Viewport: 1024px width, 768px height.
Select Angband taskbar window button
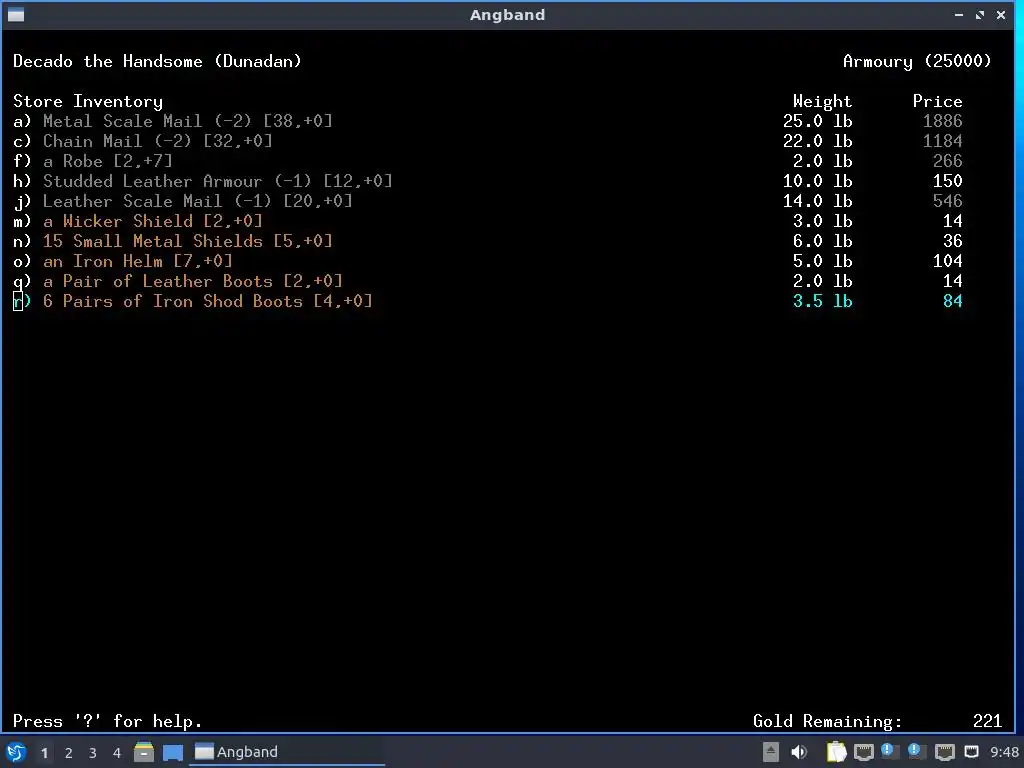(287, 752)
